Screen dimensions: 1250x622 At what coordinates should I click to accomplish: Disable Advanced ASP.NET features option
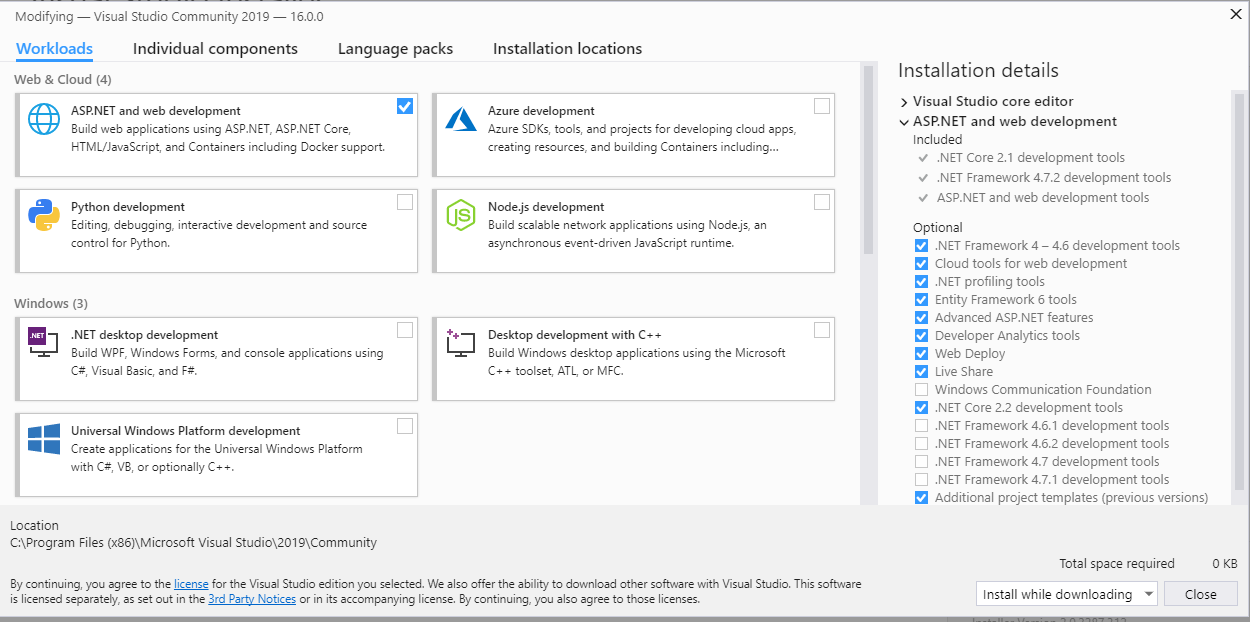(x=921, y=318)
